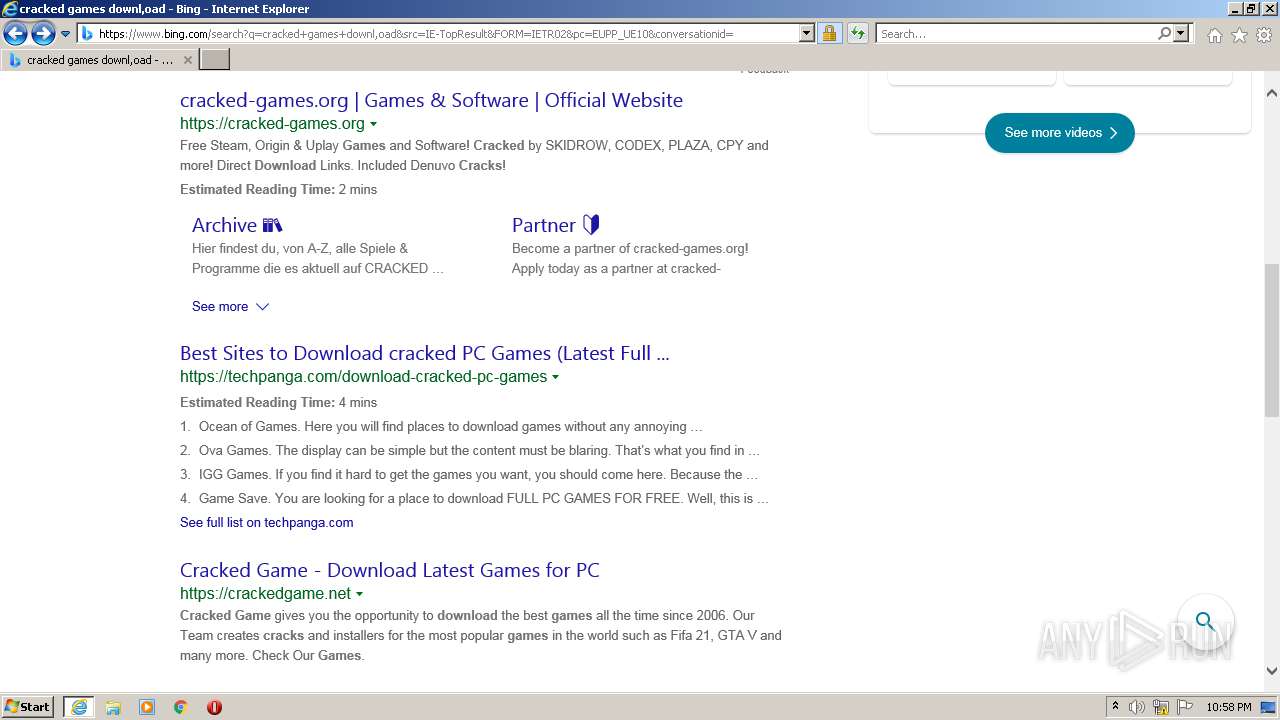Open Best Sites to Download cracked PC Games
This screenshot has height=720, width=1280.
425,353
